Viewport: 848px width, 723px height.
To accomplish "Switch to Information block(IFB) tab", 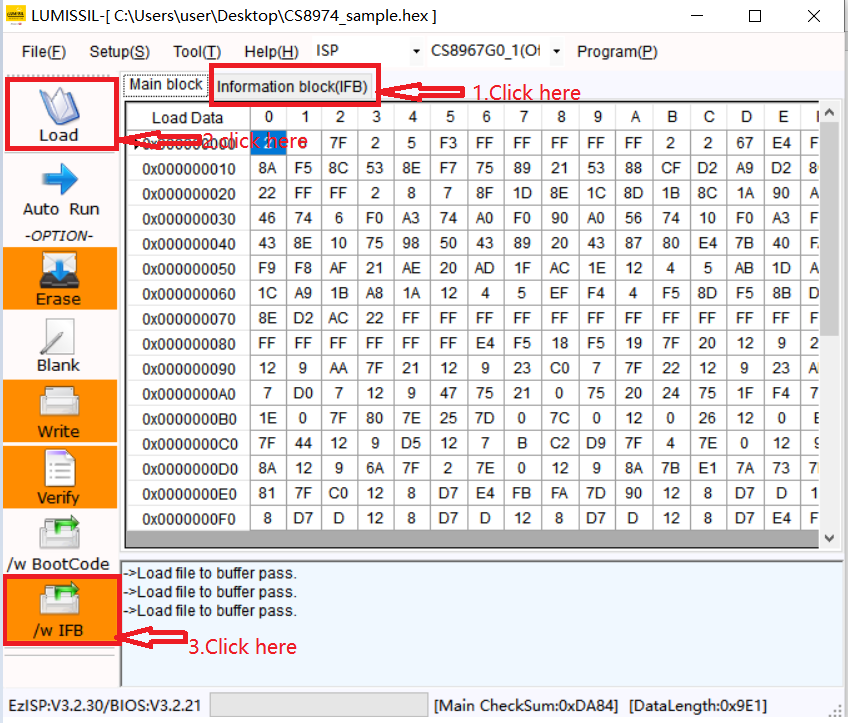I will click(x=294, y=87).
